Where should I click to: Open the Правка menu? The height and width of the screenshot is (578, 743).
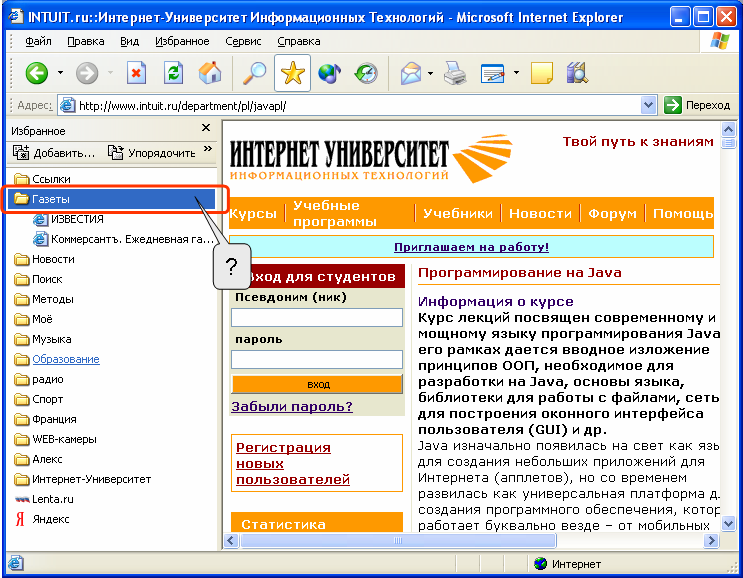86,41
